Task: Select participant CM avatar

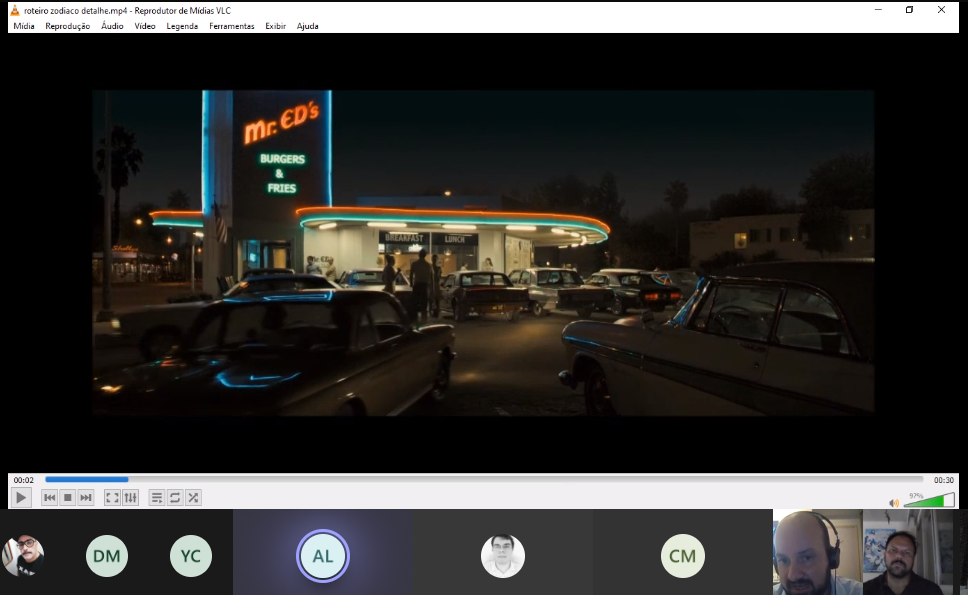Action: pos(682,555)
